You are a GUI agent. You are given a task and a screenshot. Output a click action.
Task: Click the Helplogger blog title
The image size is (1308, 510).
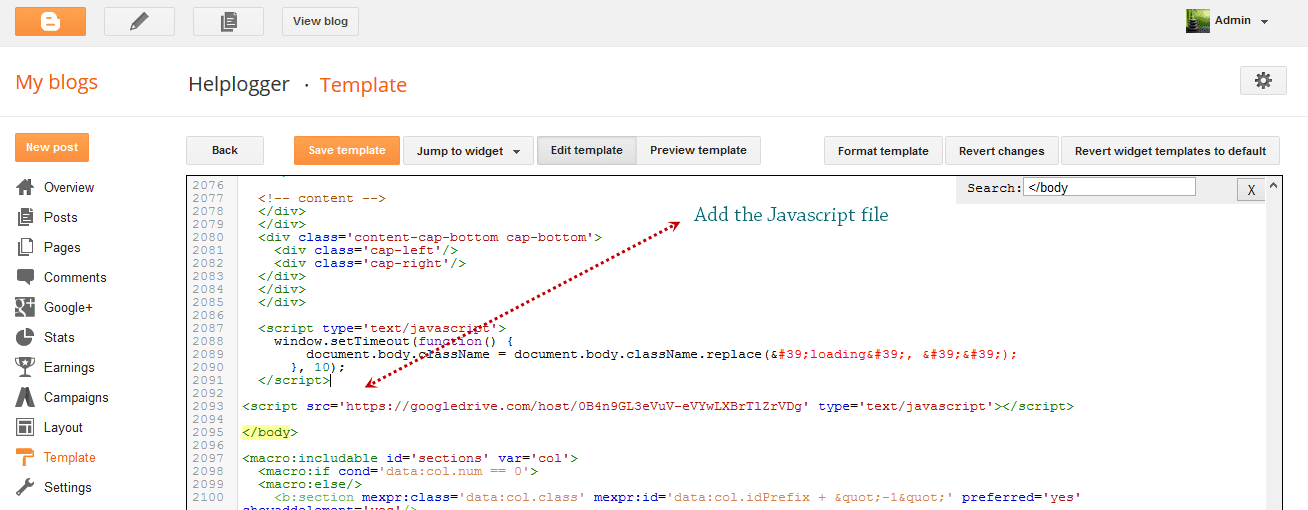[239, 84]
